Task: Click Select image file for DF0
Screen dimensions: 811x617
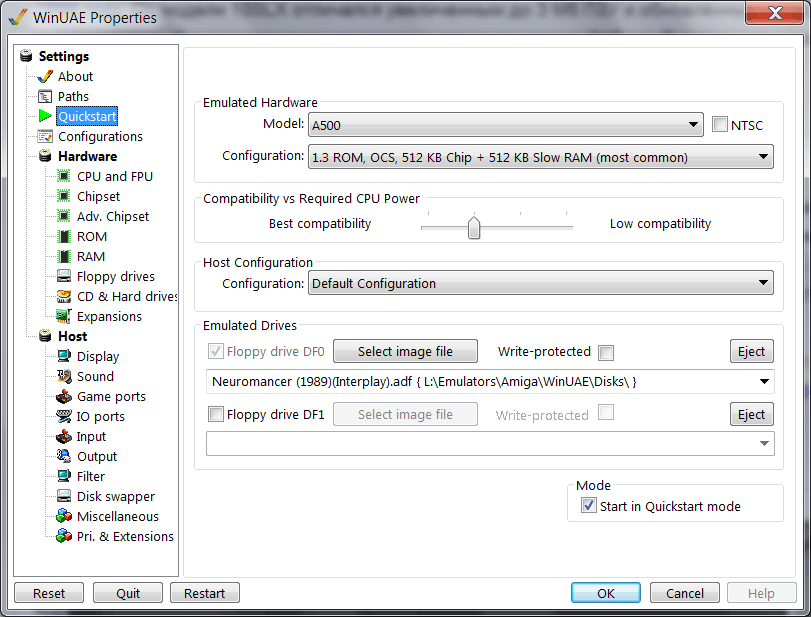Action: click(405, 352)
